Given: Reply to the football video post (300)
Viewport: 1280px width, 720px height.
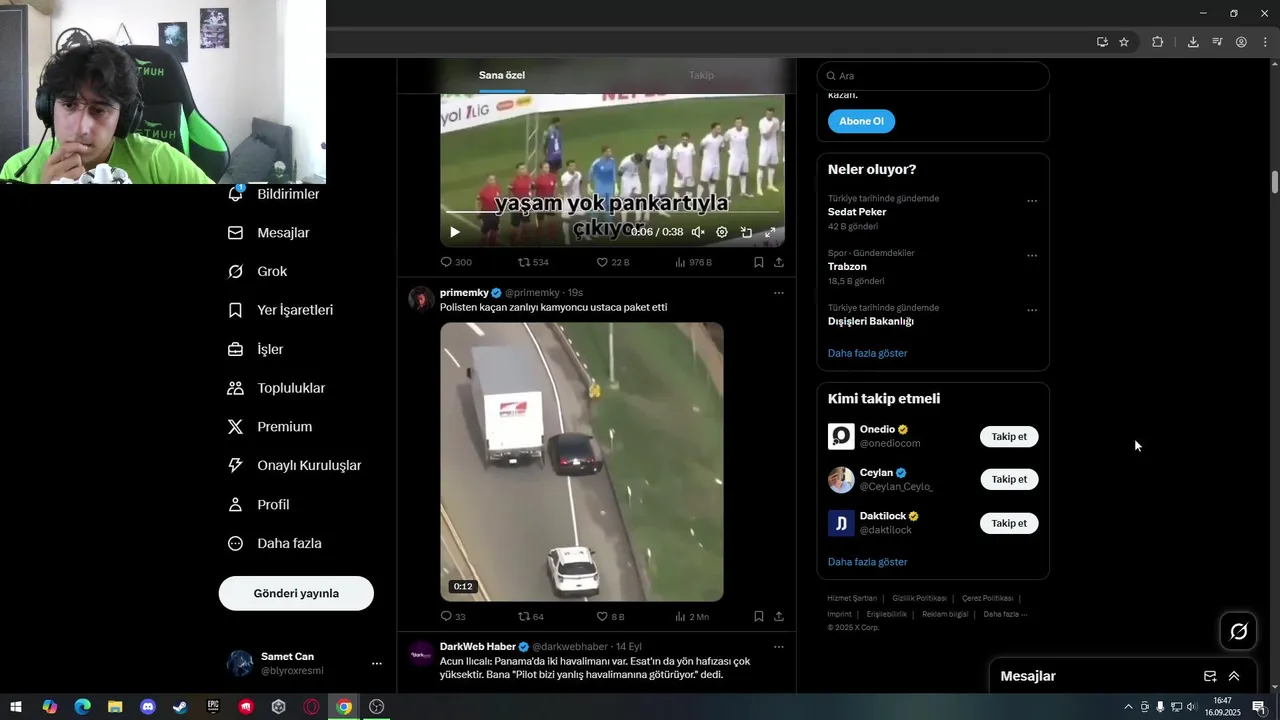Looking at the screenshot, I should coord(456,262).
